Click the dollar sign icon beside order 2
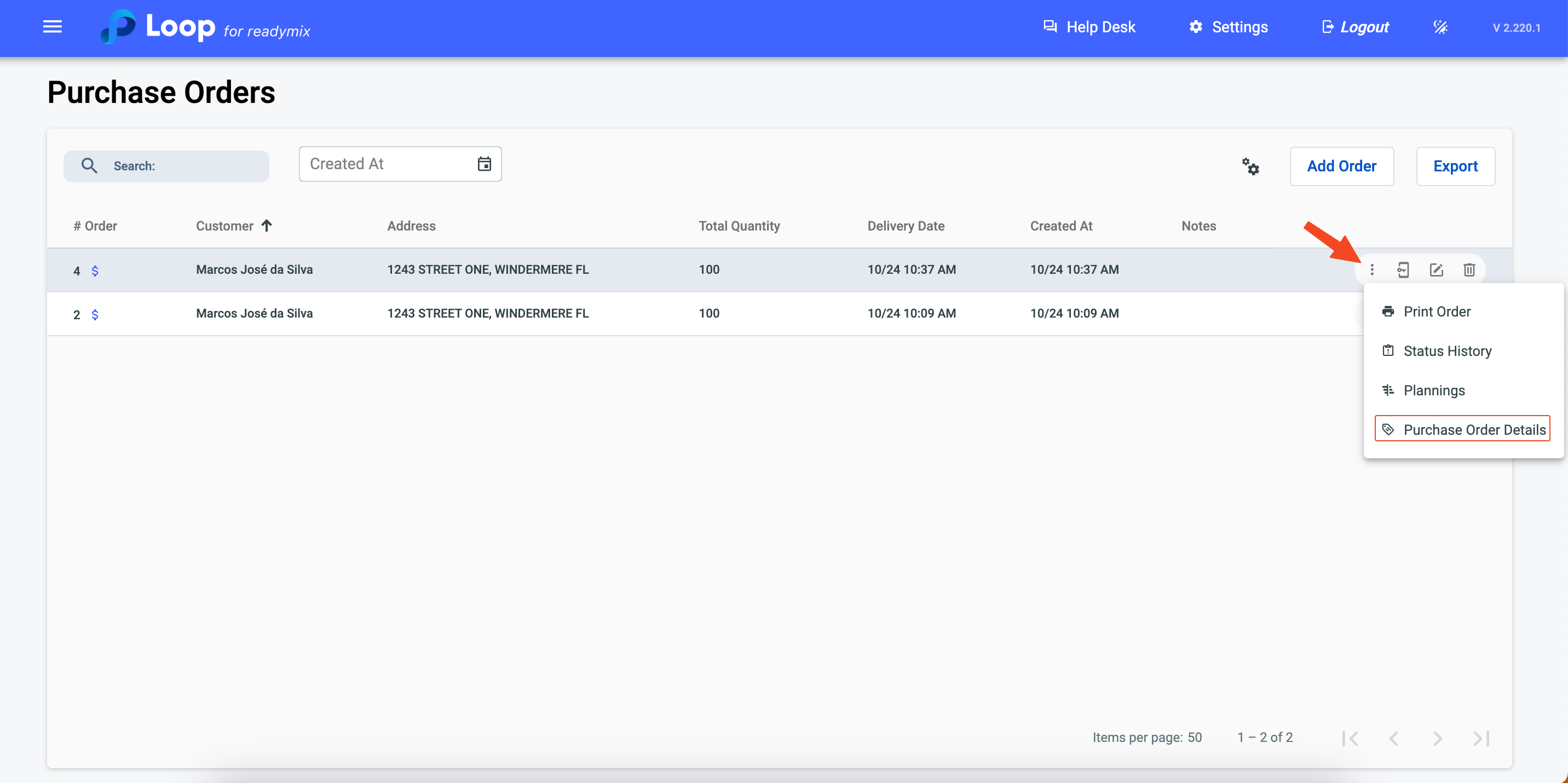 pyautogui.click(x=95, y=315)
